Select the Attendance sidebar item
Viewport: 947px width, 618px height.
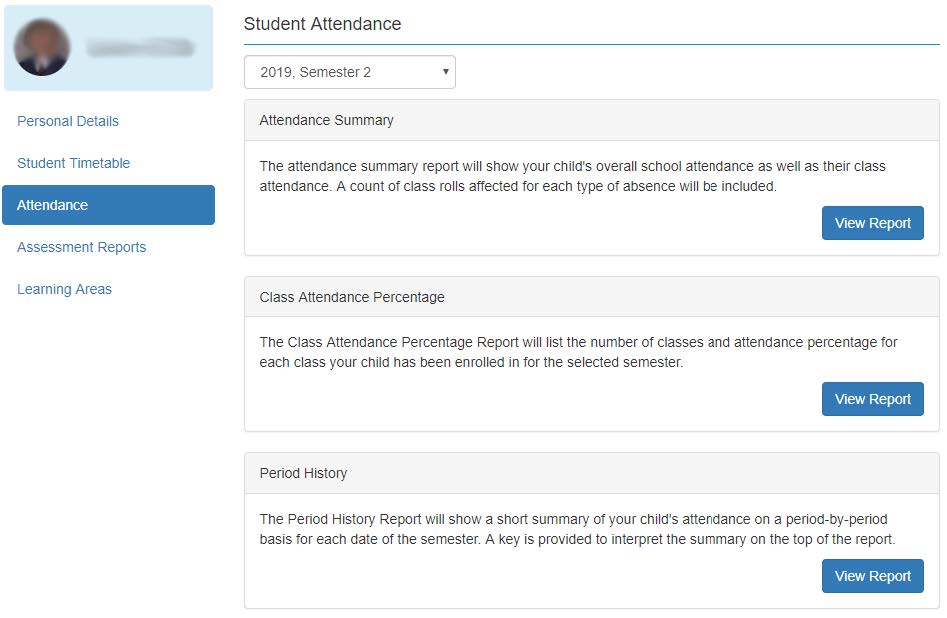click(x=108, y=205)
